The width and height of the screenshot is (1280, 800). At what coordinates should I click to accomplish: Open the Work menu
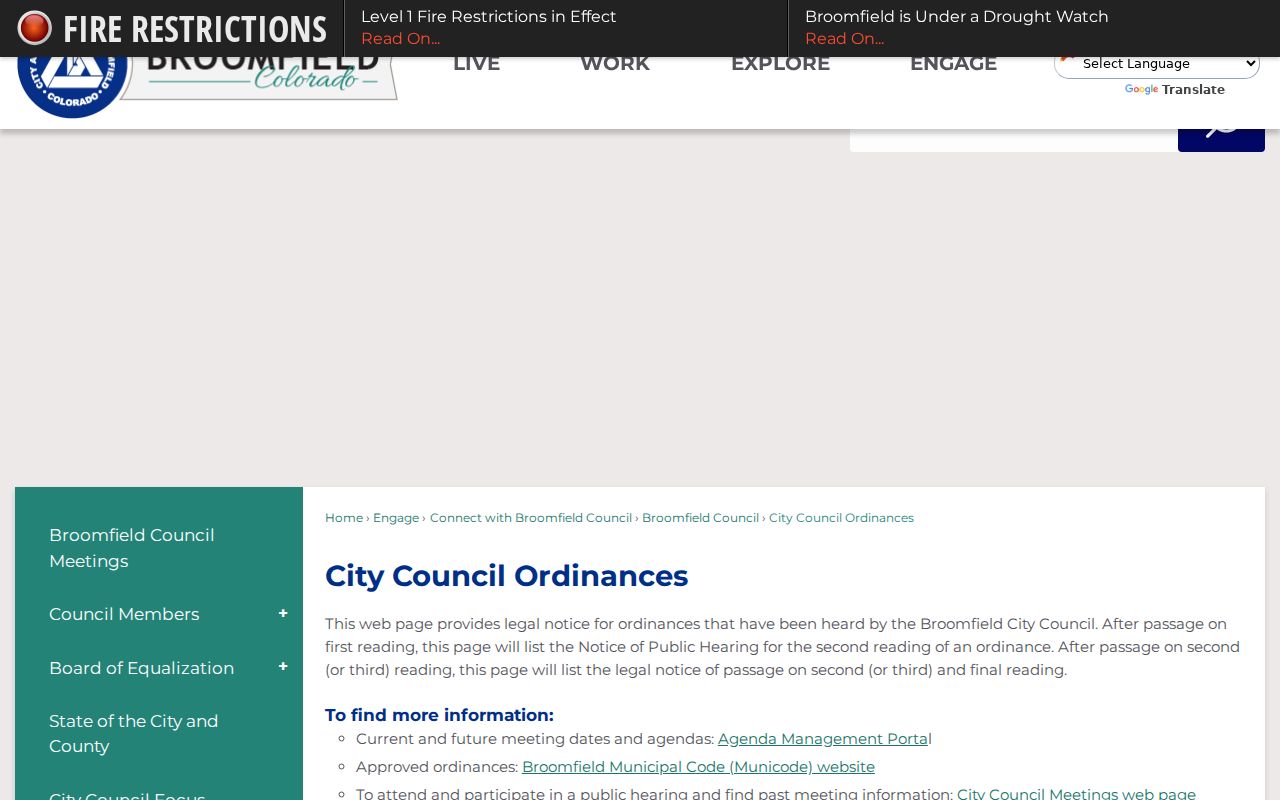(615, 64)
